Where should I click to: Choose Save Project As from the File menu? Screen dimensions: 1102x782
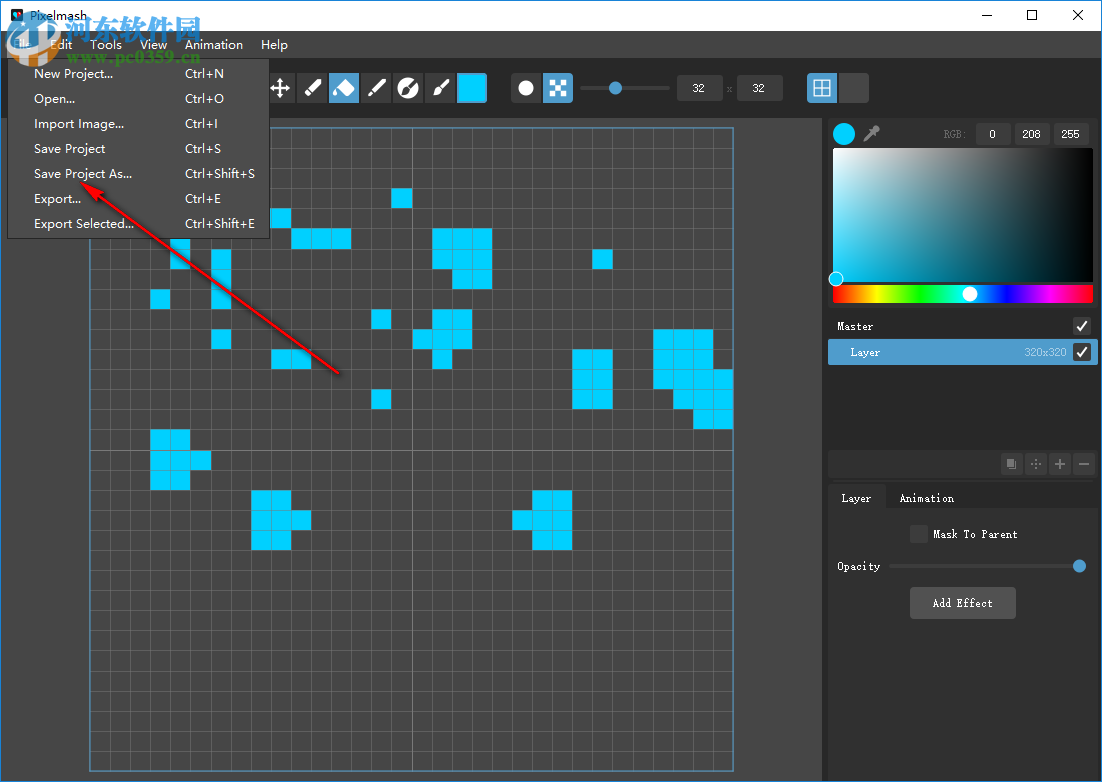pyautogui.click(x=83, y=173)
